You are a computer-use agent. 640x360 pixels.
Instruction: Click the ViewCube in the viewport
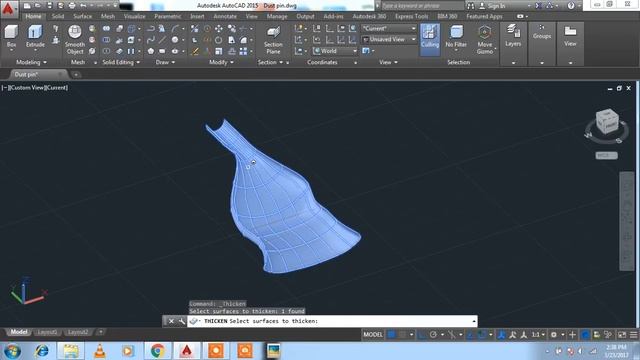[607, 121]
